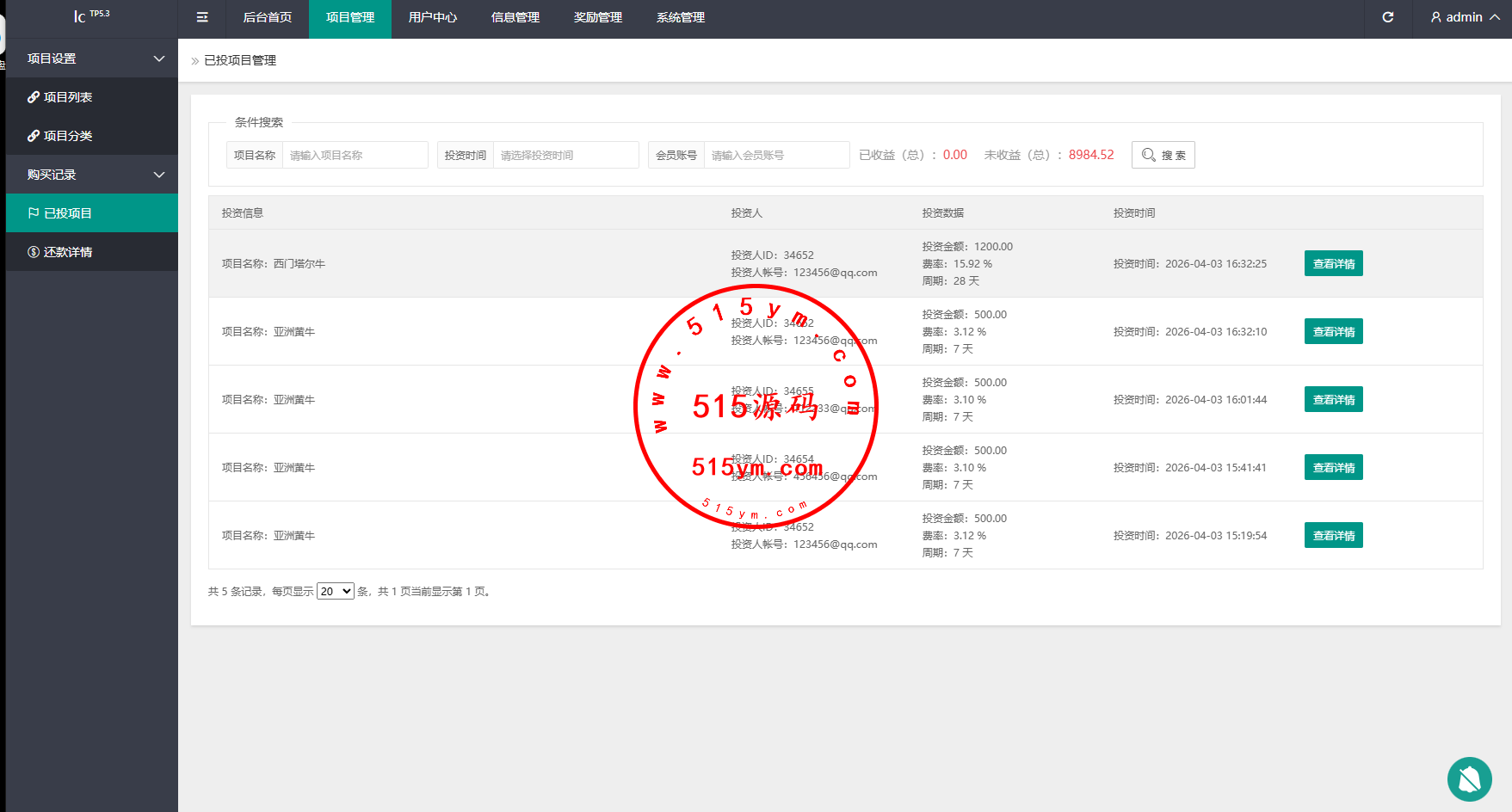The width and height of the screenshot is (1512, 812).
Task: Click the 投资时间 date picker field
Action: [565, 155]
